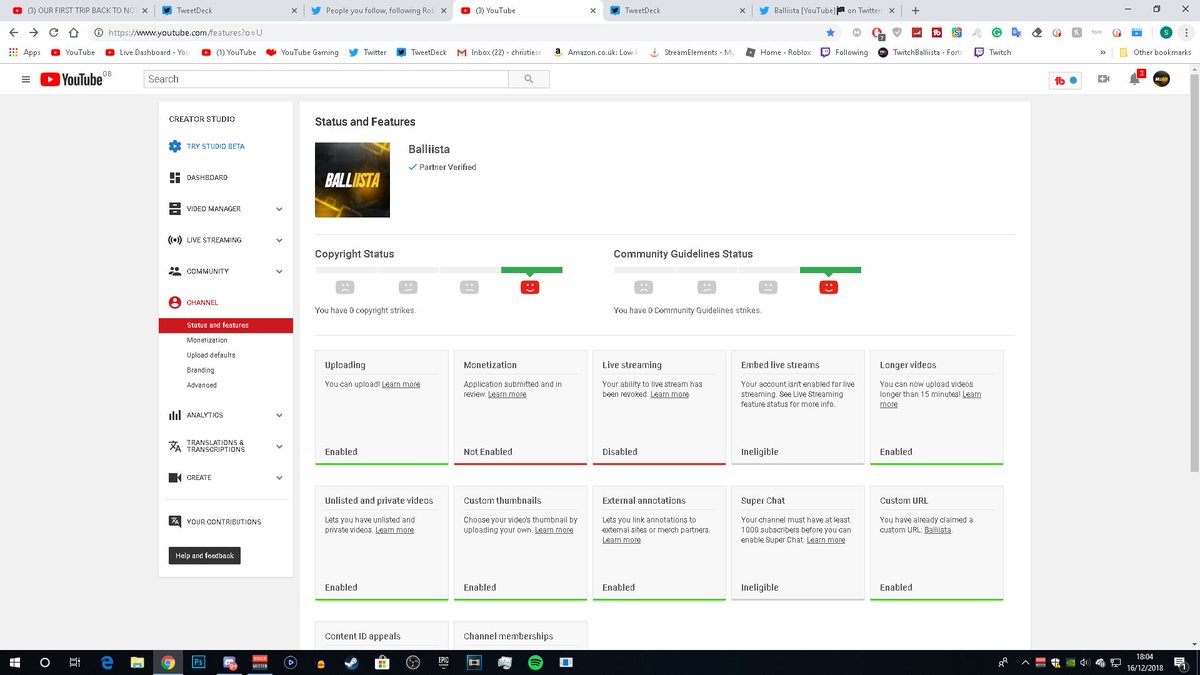Expand the Analytics section chevron

(279, 415)
